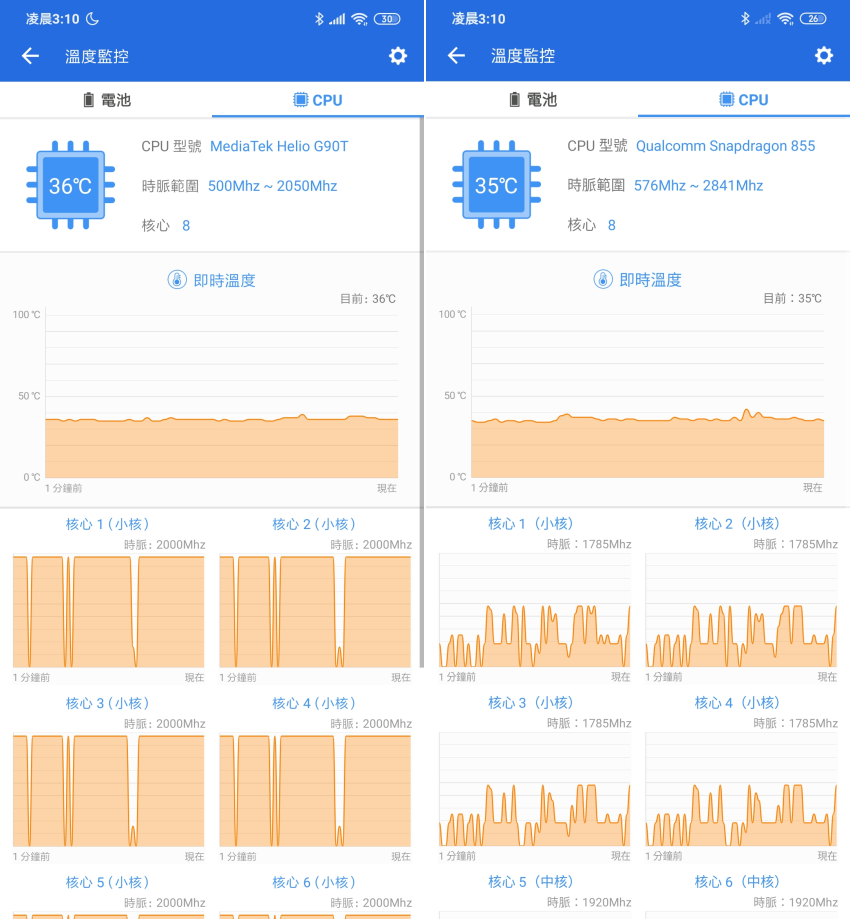Tap the scrollbar on left screen edge
850x919 pixels.
(421, 392)
